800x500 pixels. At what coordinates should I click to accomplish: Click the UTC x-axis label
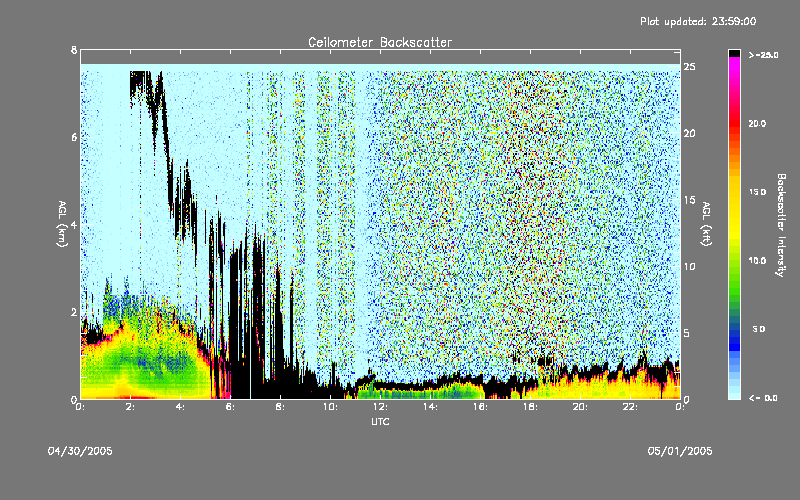tap(380, 421)
